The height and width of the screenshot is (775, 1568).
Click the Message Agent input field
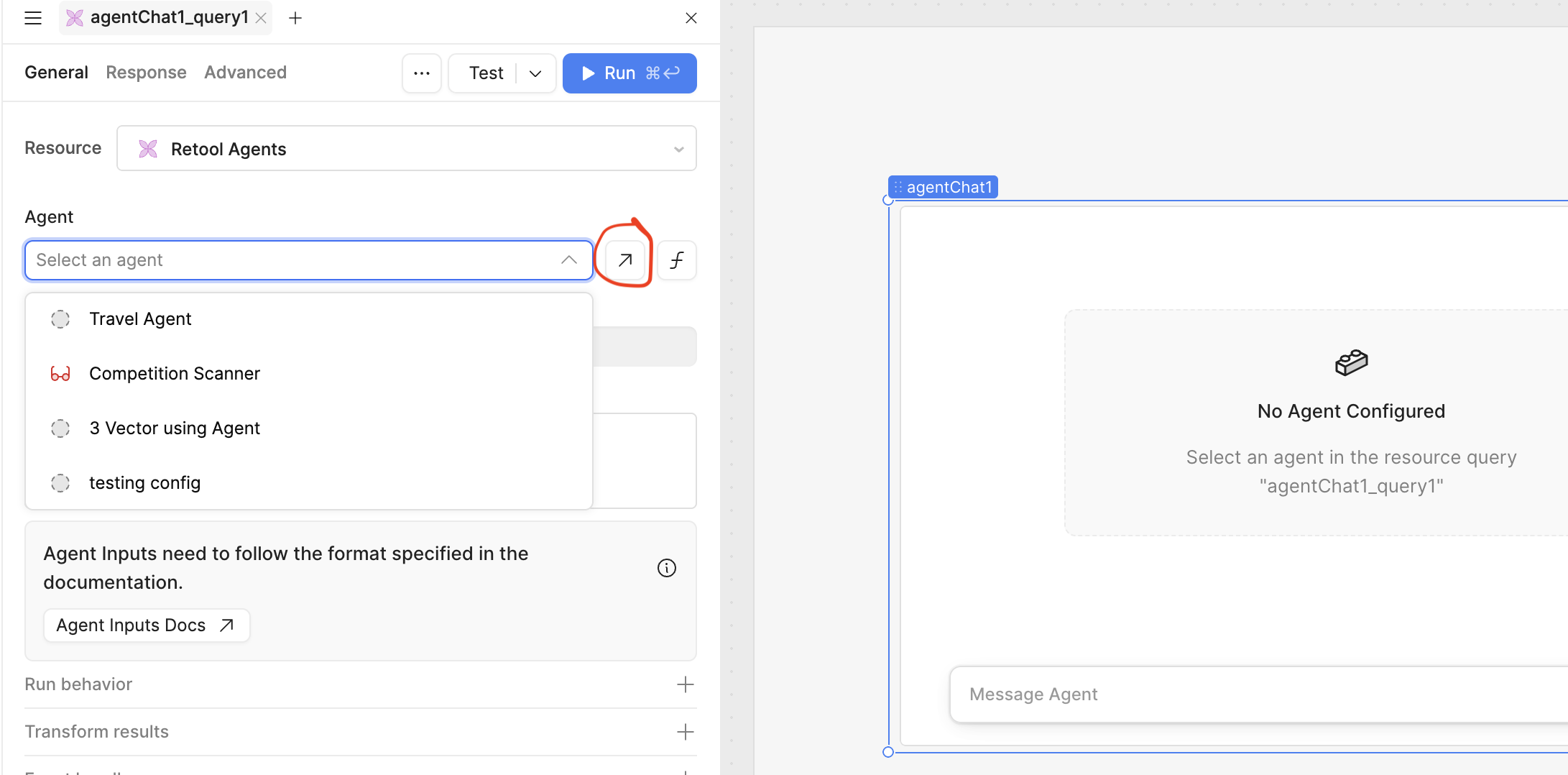1258,694
